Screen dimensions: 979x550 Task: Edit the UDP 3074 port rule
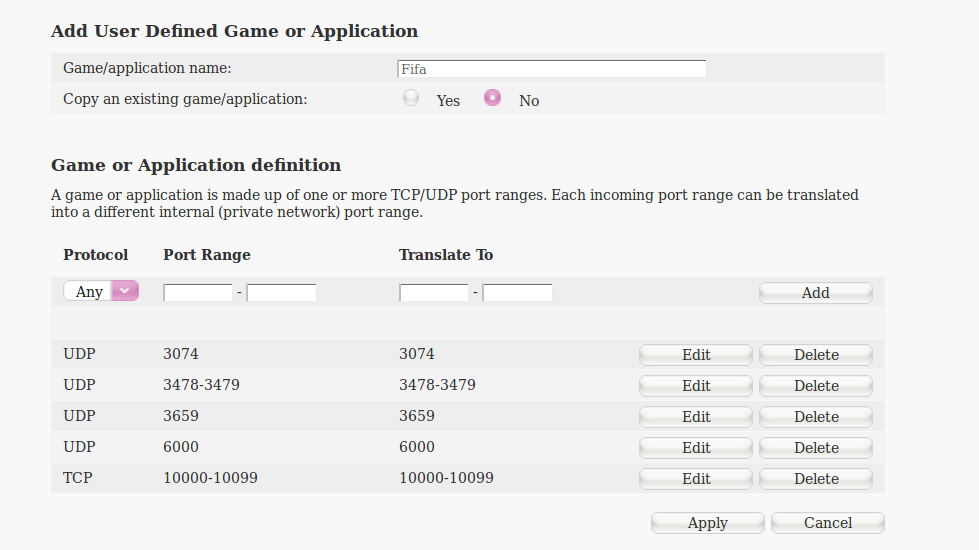696,355
